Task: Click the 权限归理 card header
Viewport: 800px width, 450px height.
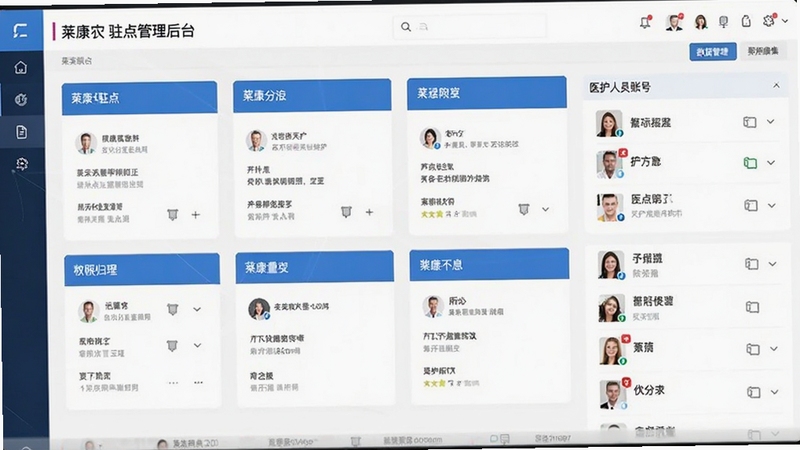Action: (142, 269)
